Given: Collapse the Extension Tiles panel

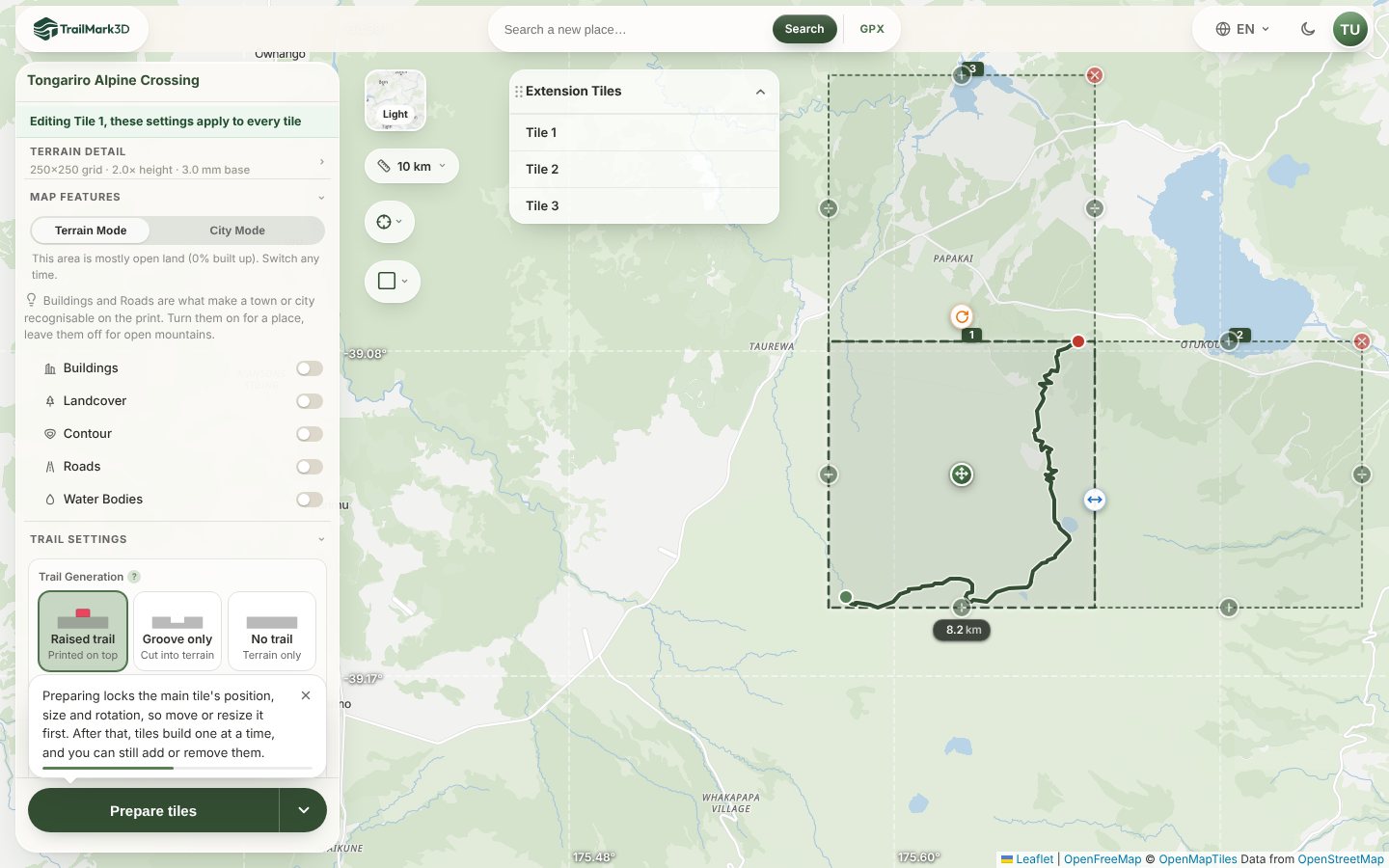Looking at the screenshot, I should [760, 92].
